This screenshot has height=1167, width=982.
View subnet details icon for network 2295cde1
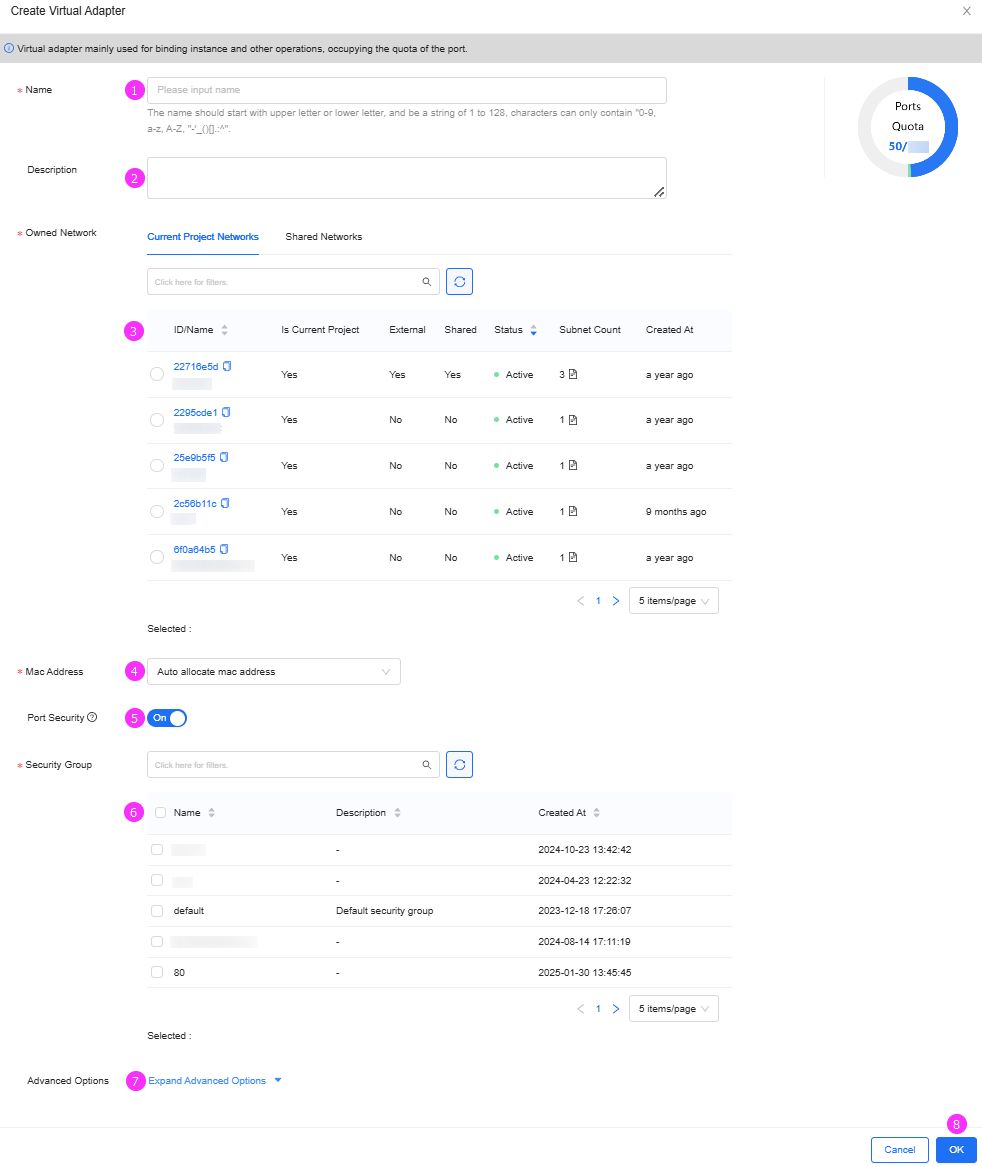click(x=573, y=420)
